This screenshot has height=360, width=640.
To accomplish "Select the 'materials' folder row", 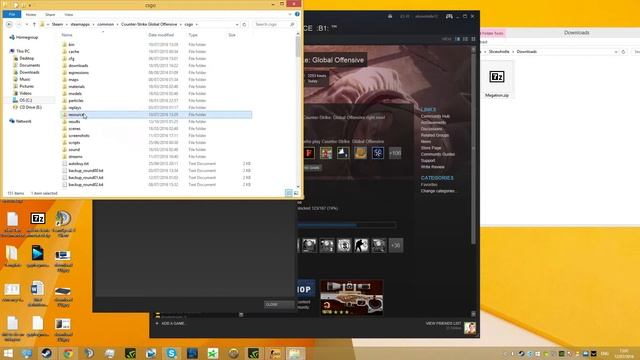I will [156, 87].
